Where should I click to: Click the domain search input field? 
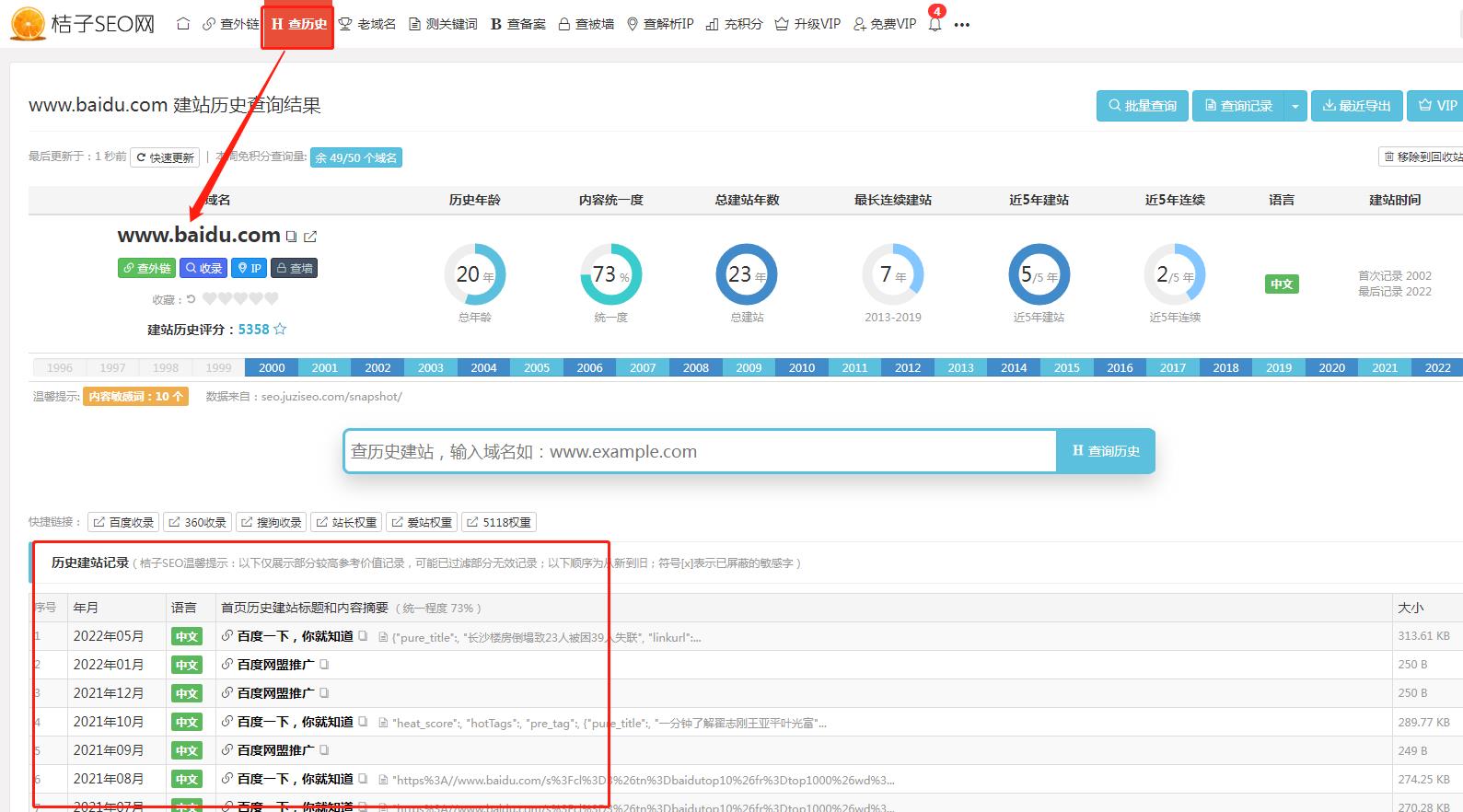coord(700,451)
